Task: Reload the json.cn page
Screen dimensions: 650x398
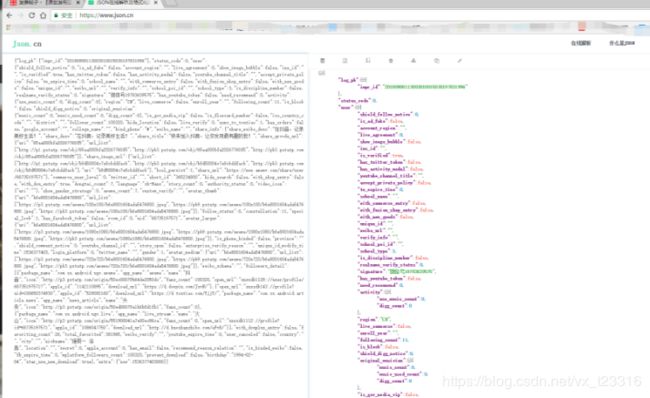Action: tap(32, 15)
